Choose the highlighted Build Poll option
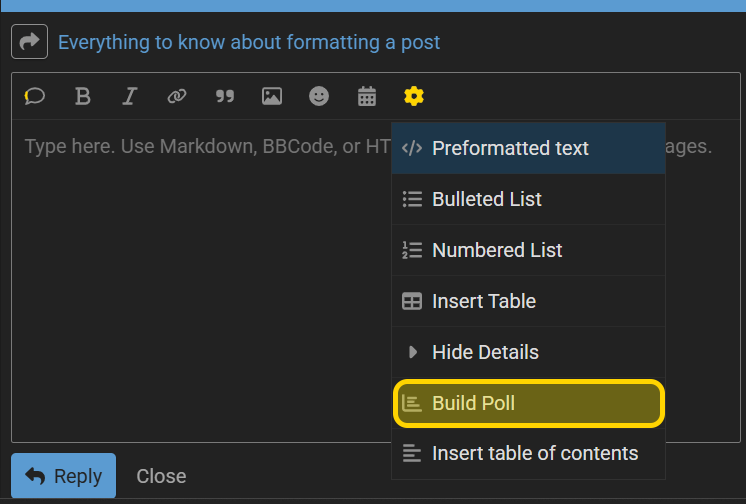Viewport: 746px width, 504px height. pyautogui.click(x=528, y=403)
